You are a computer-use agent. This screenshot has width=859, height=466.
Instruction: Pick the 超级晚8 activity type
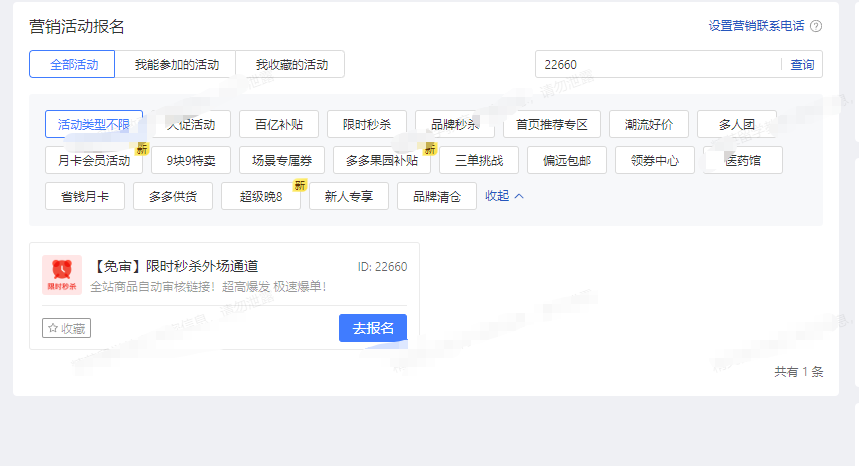pyautogui.click(x=261, y=196)
